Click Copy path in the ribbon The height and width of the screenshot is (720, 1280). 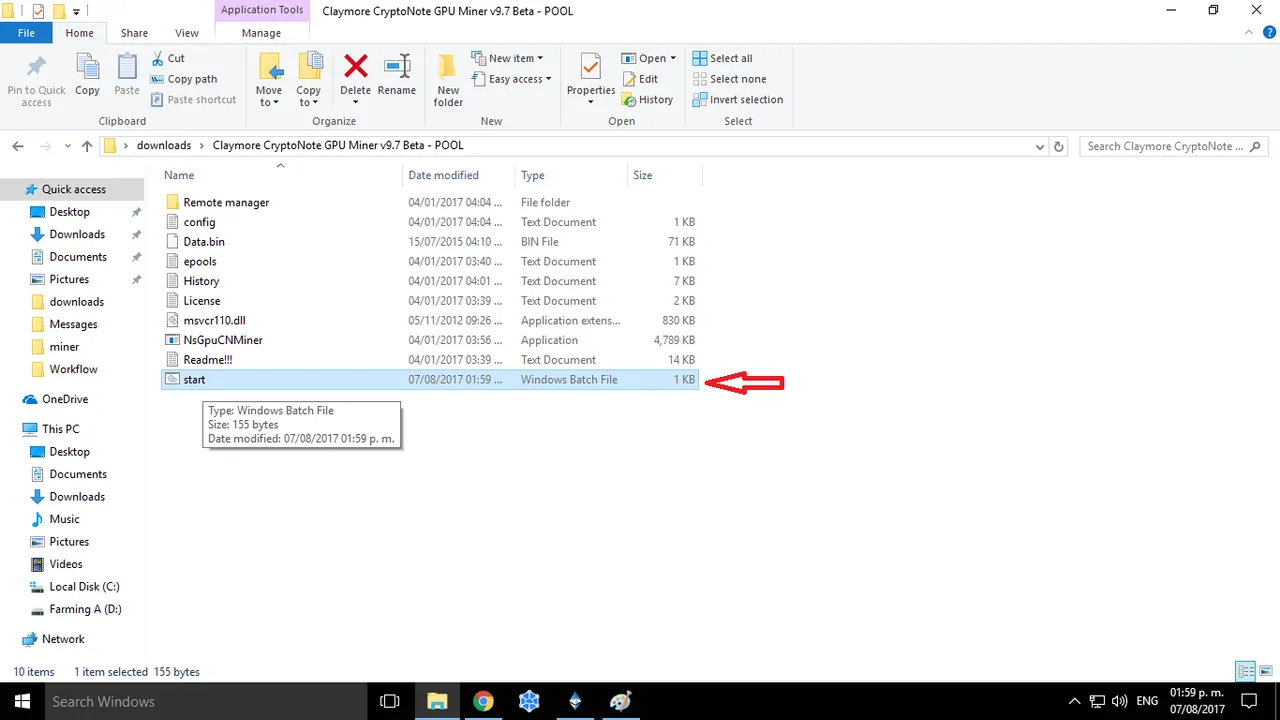(x=184, y=79)
